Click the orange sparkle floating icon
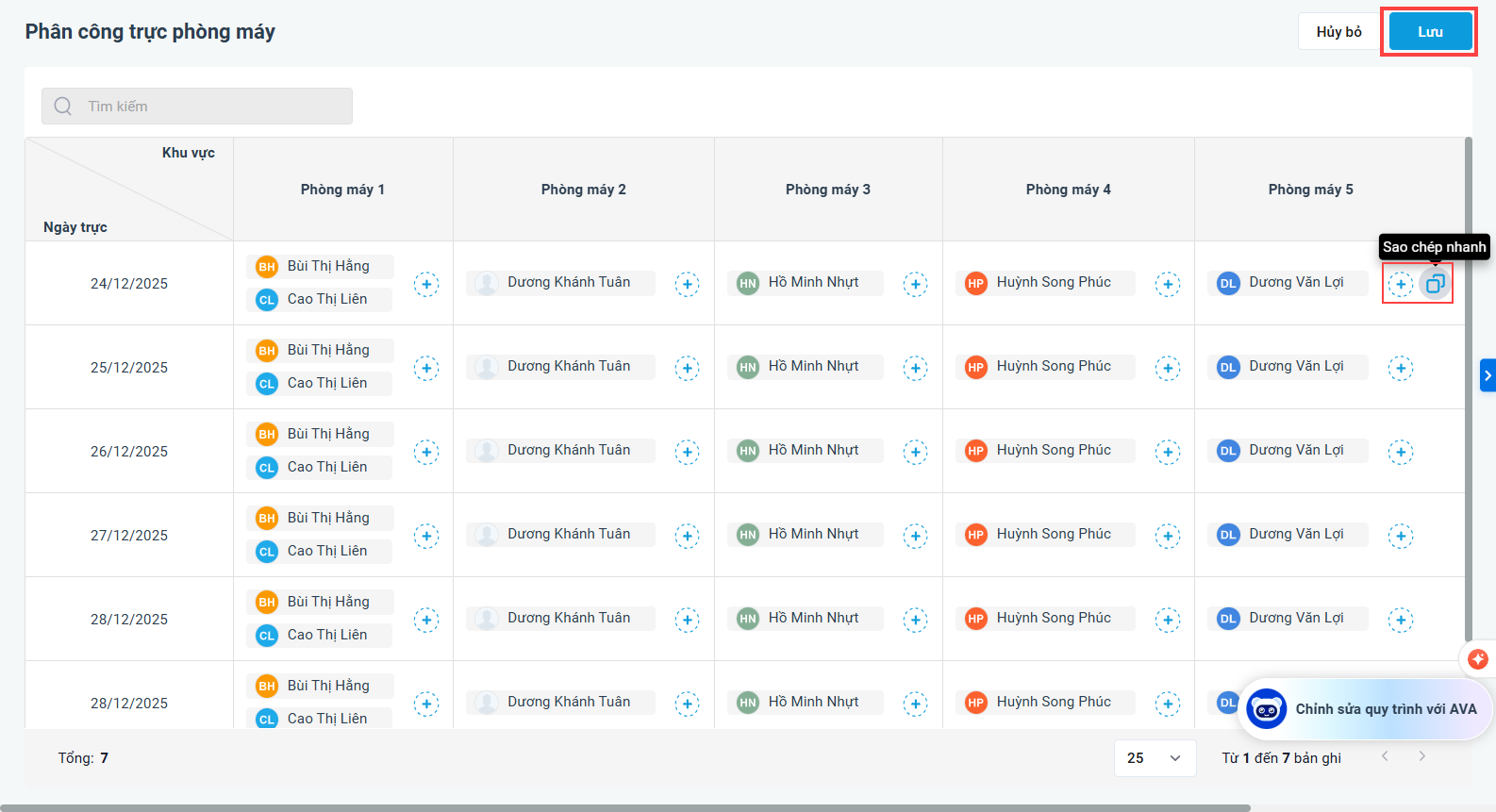Screen dimensions: 1496x812 1477,659
